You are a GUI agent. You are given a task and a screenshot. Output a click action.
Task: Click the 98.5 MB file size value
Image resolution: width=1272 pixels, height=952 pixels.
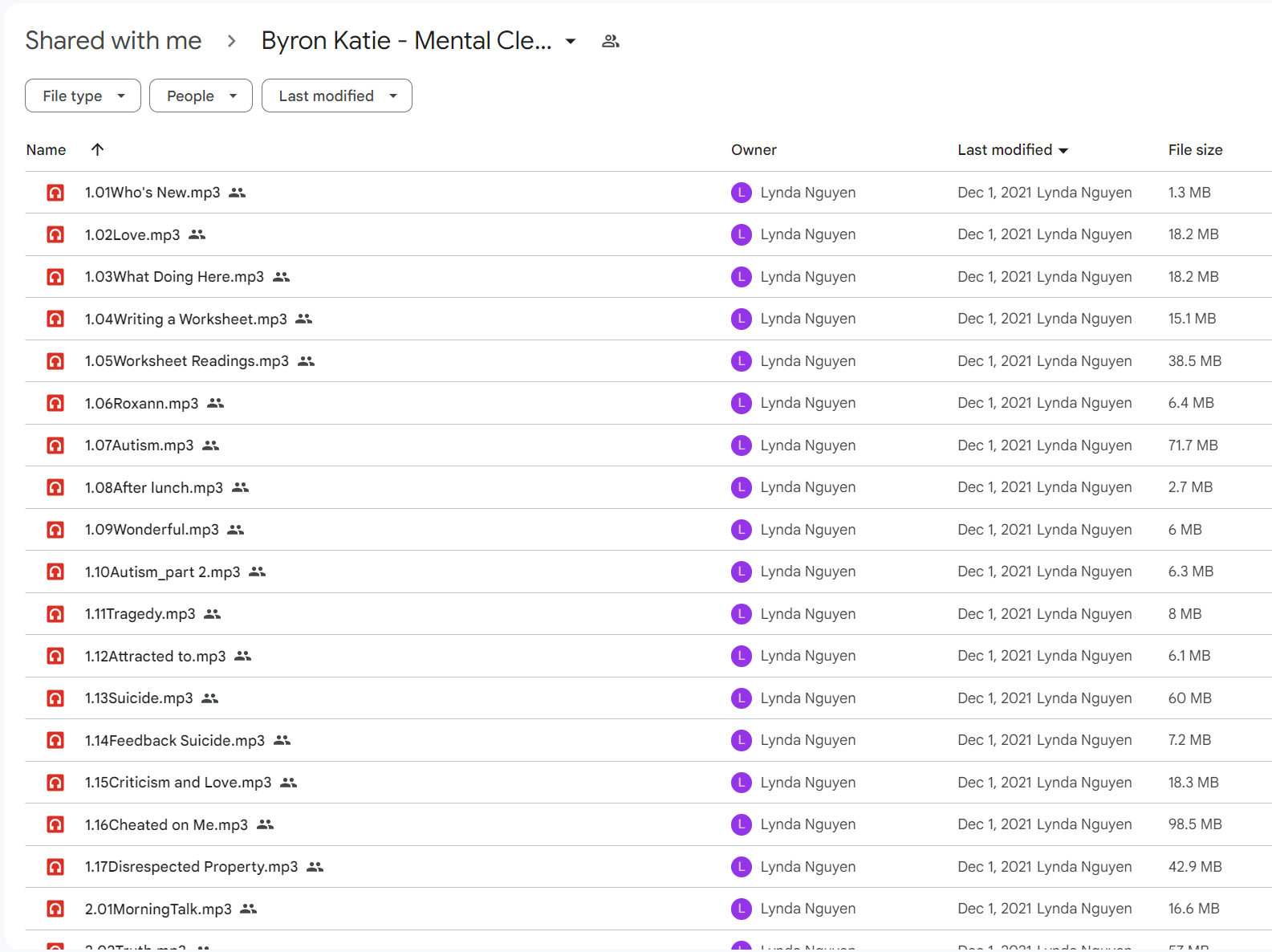pyautogui.click(x=1195, y=824)
